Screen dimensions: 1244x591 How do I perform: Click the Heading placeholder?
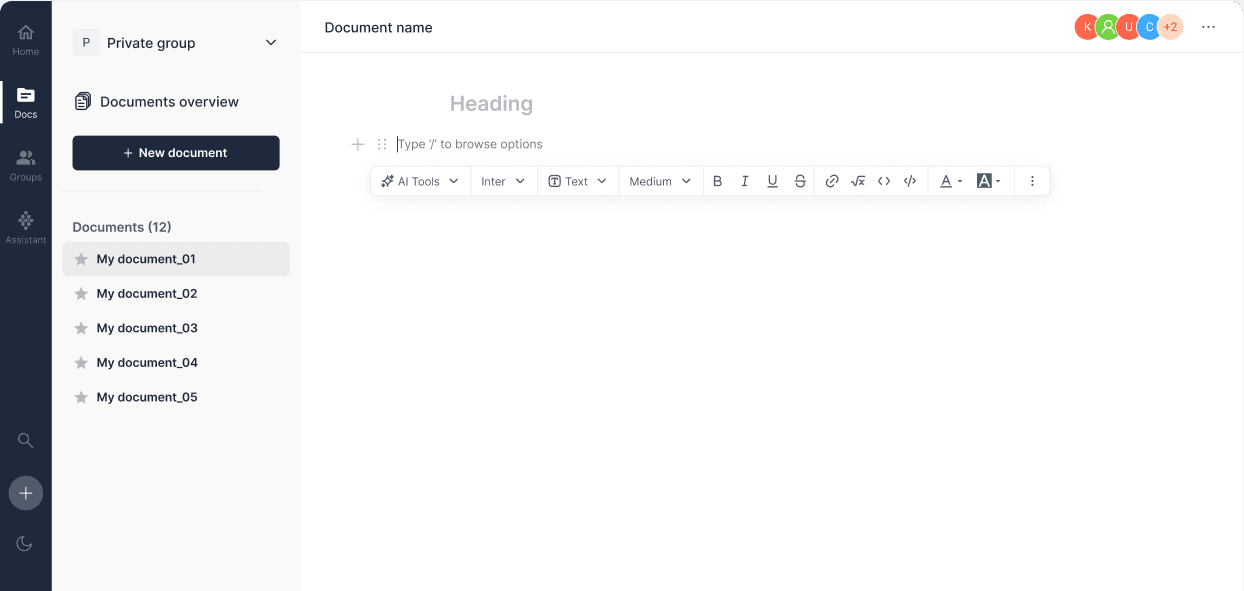[x=491, y=104]
